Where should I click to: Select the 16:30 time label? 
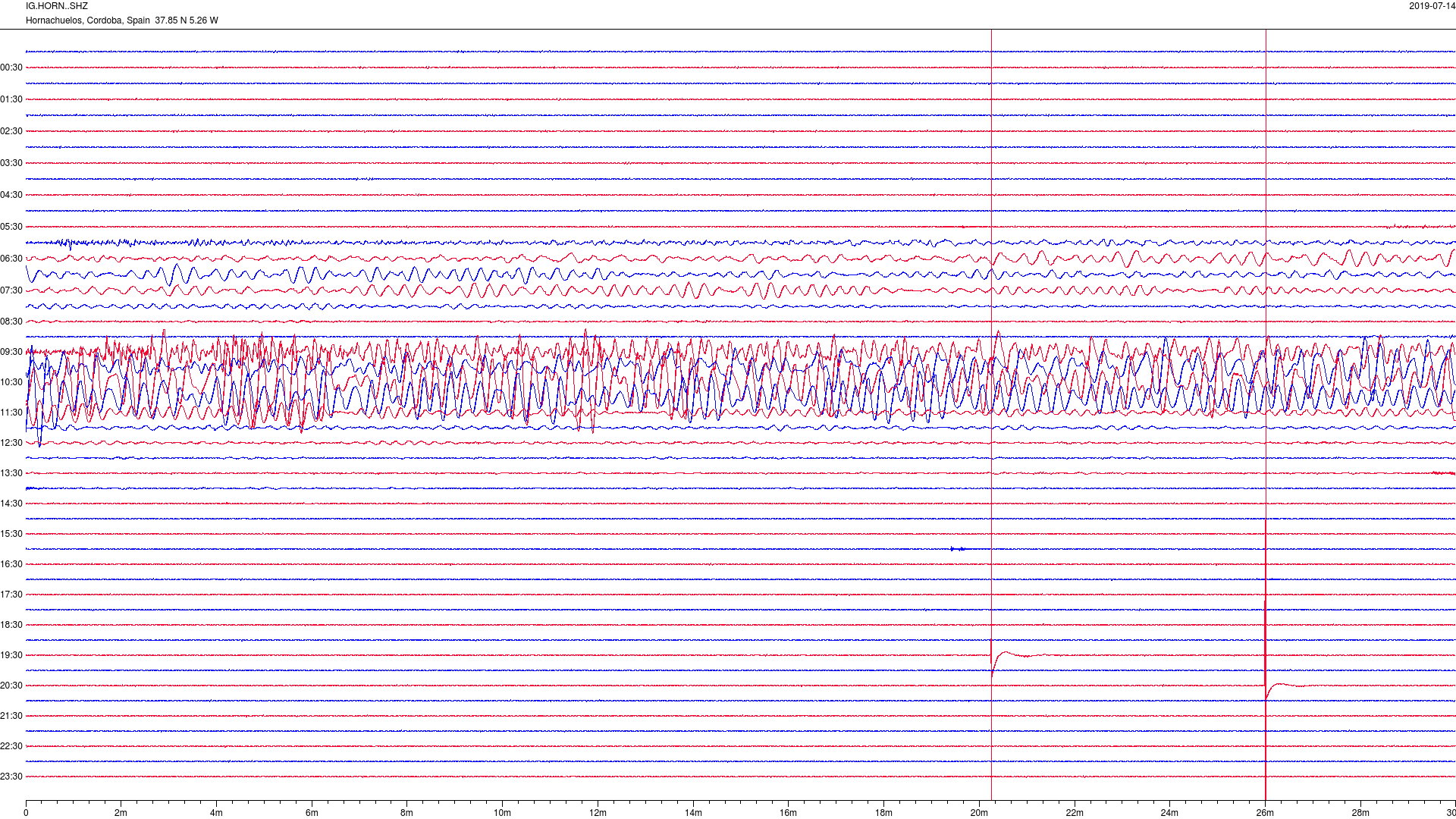coord(11,564)
